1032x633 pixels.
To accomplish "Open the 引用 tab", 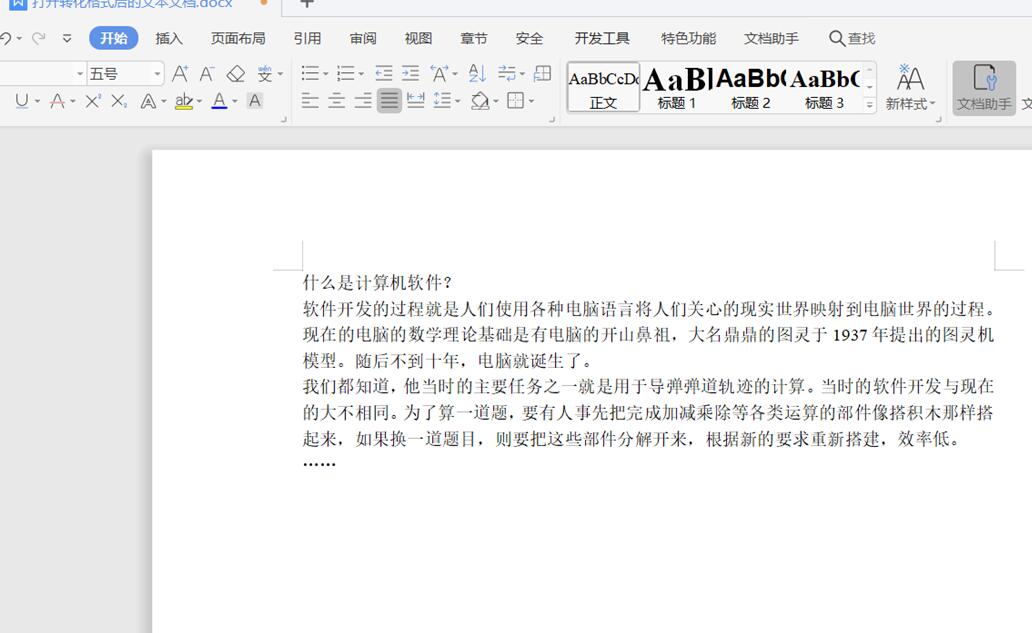I will coord(307,38).
